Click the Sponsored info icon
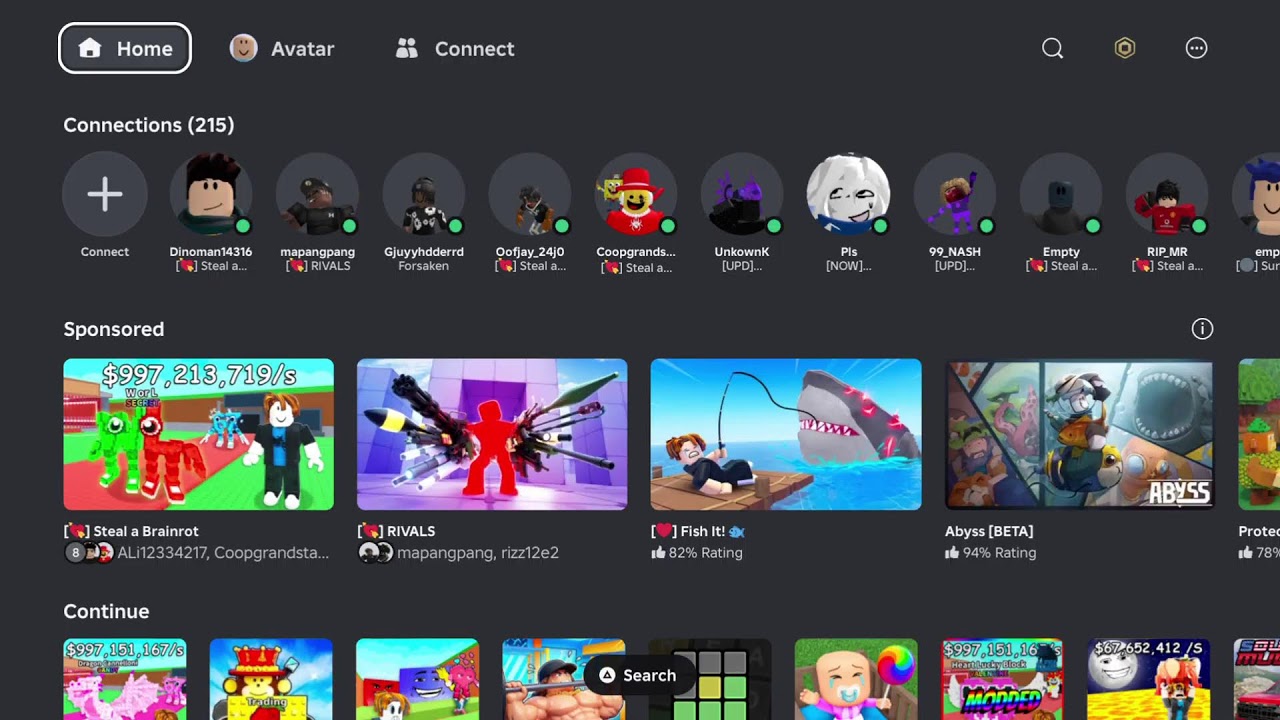The height and width of the screenshot is (720, 1280). (1202, 329)
